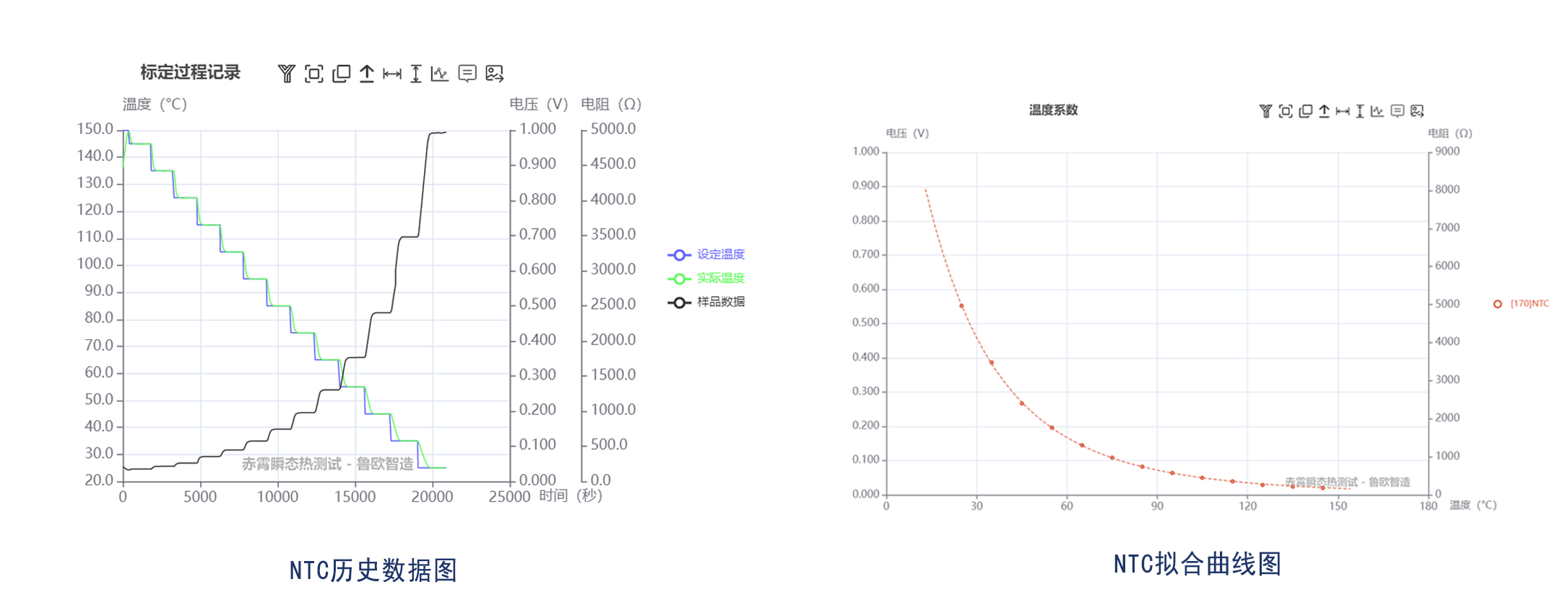Click the 电压 (V) axis label on left chart

coord(539,105)
